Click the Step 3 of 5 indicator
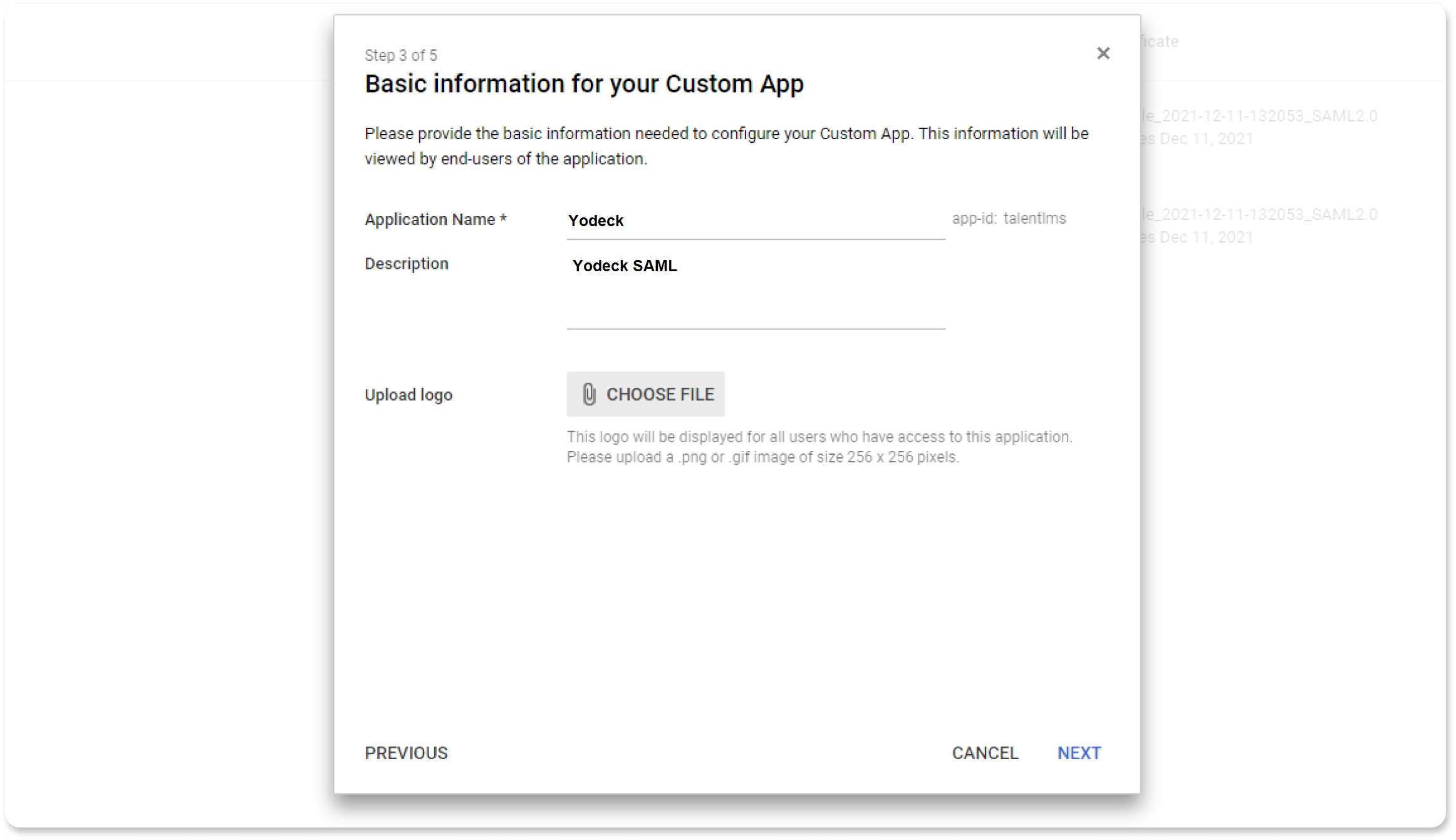Screen dimensions: 1456x840 (x=401, y=56)
